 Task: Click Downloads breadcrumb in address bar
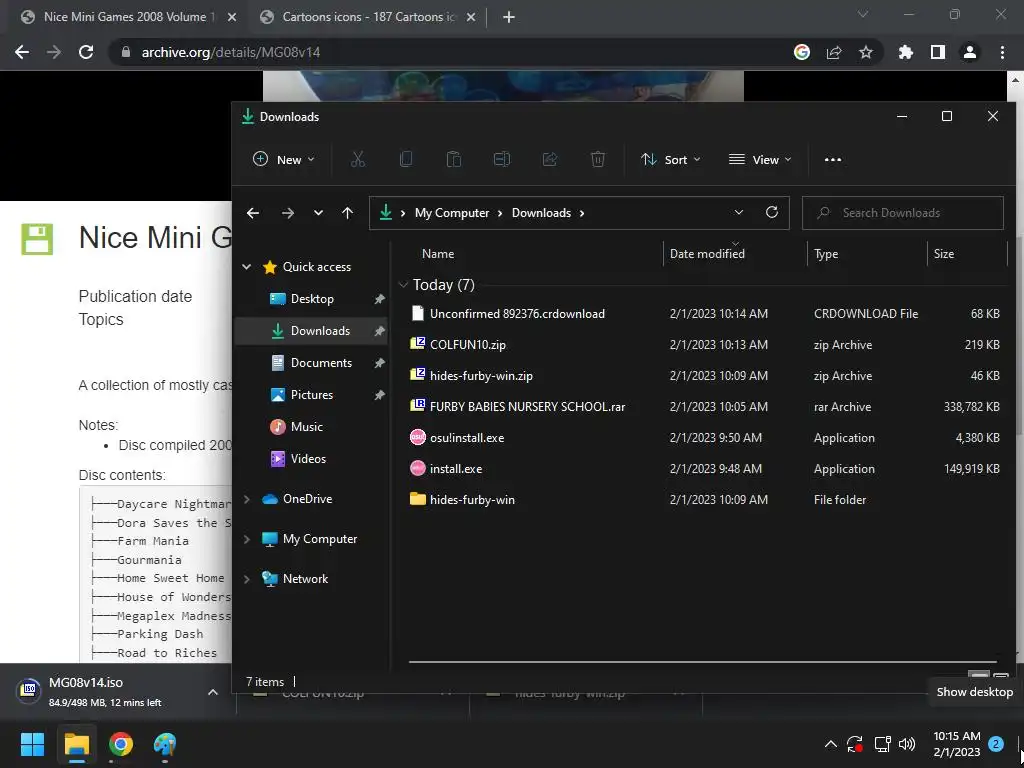pos(541,213)
